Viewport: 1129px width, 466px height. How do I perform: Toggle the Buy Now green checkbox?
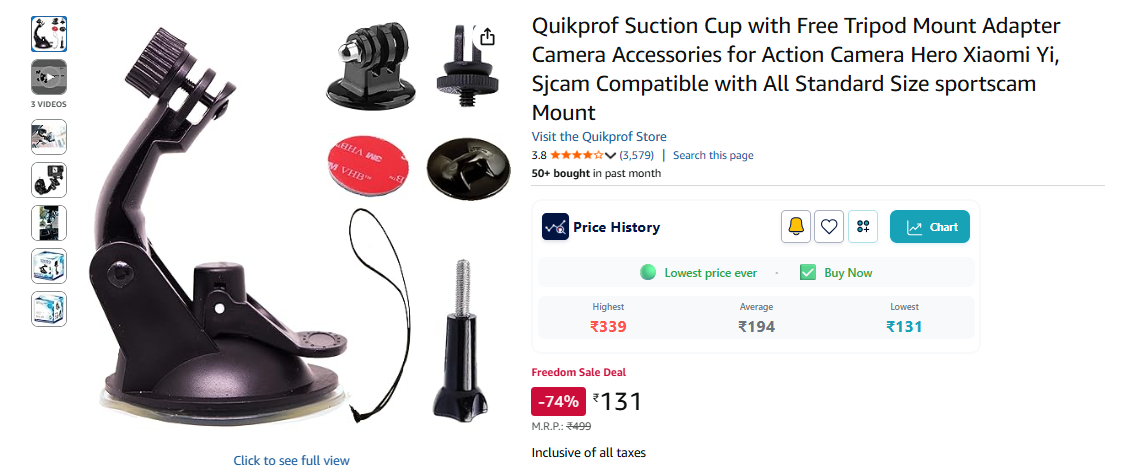tap(808, 273)
